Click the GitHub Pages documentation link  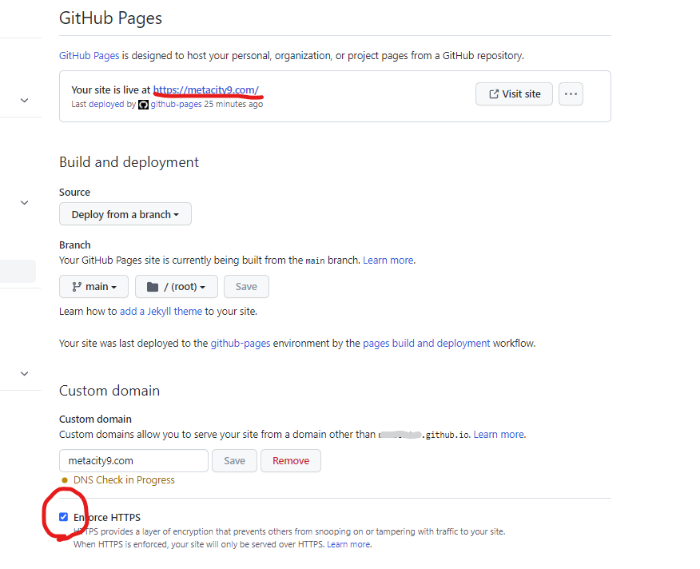[87, 56]
